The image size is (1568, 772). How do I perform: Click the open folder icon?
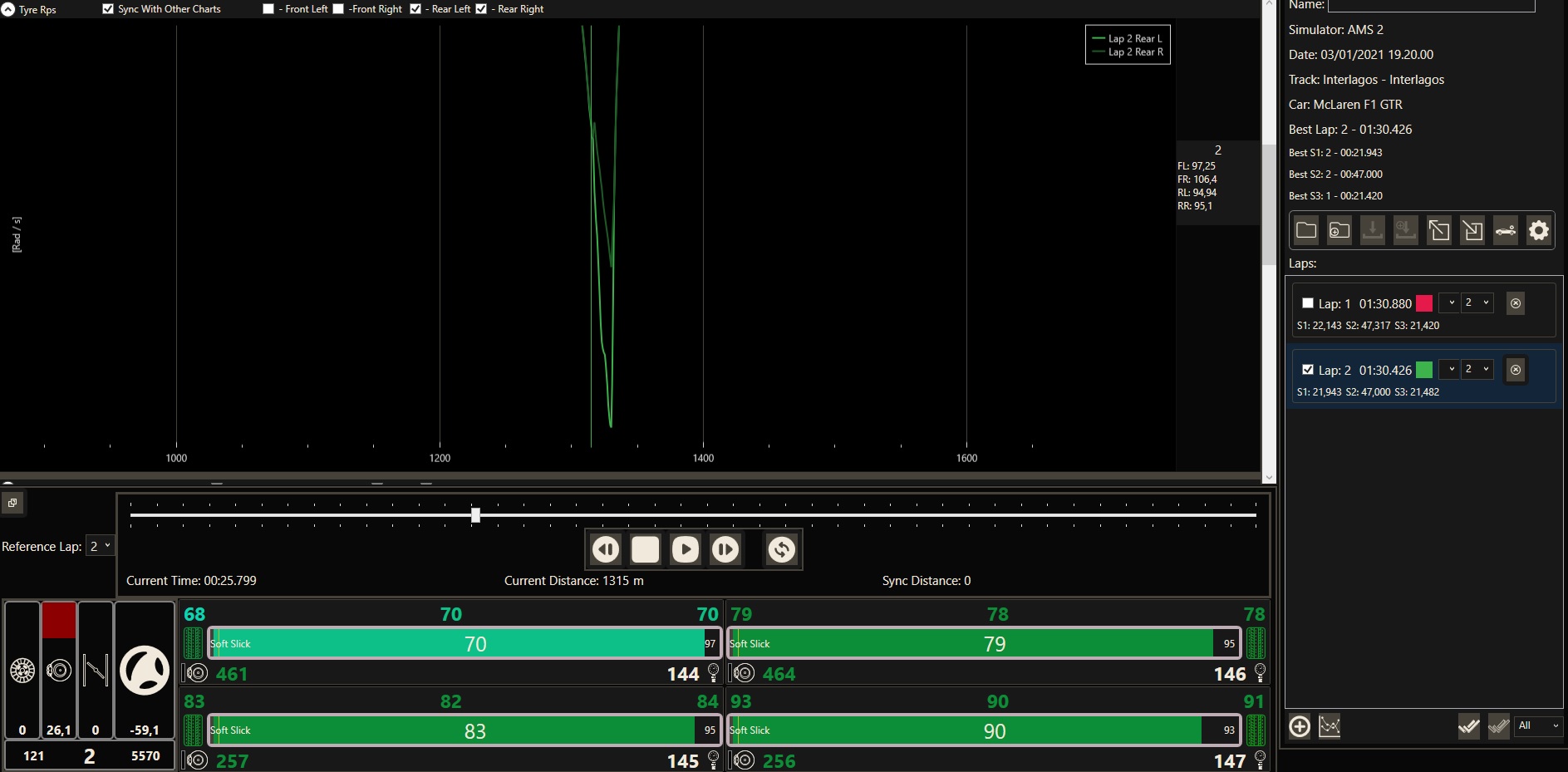click(1306, 230)
